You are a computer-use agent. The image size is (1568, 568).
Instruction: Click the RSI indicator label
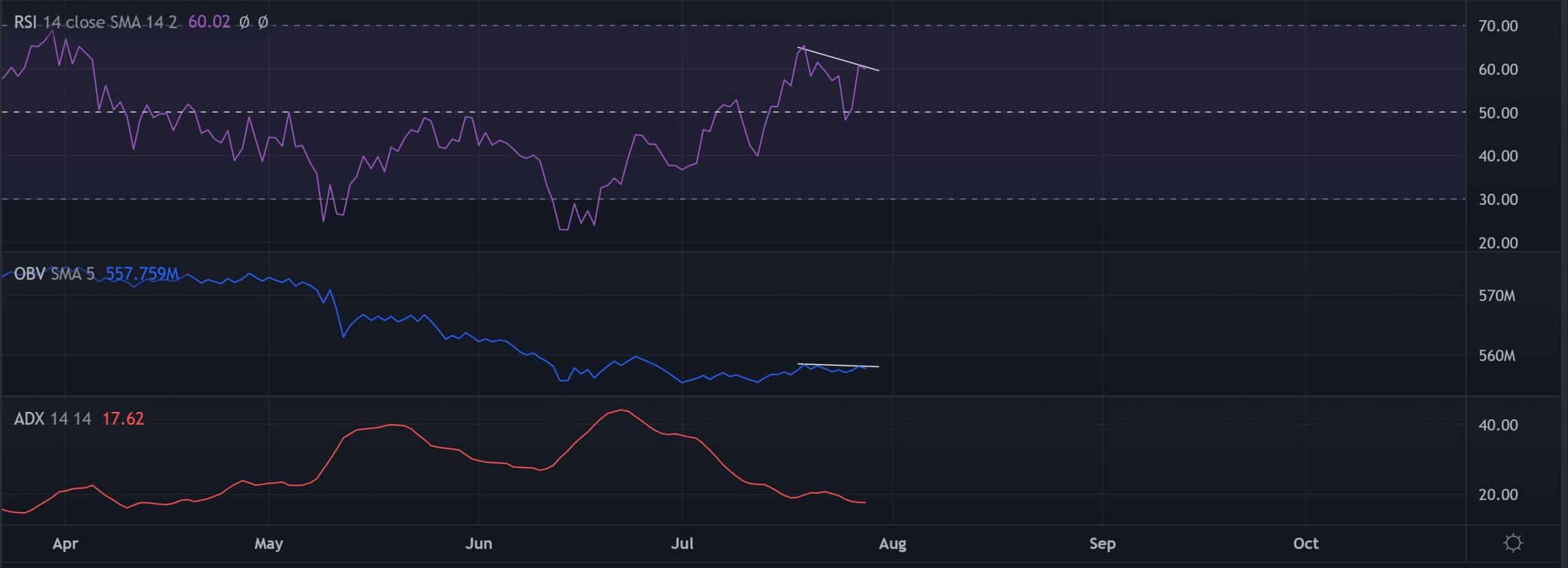[x=25, y=23]
